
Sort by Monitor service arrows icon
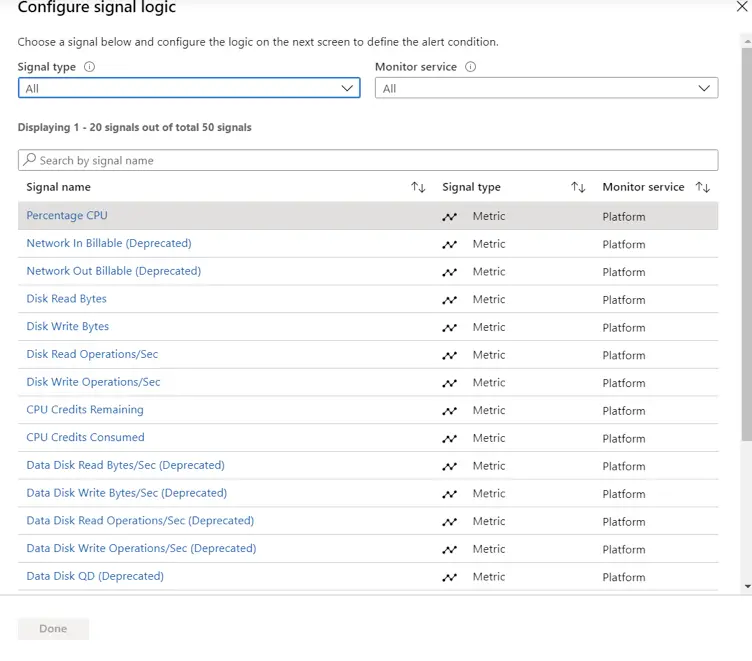[702, 188]
